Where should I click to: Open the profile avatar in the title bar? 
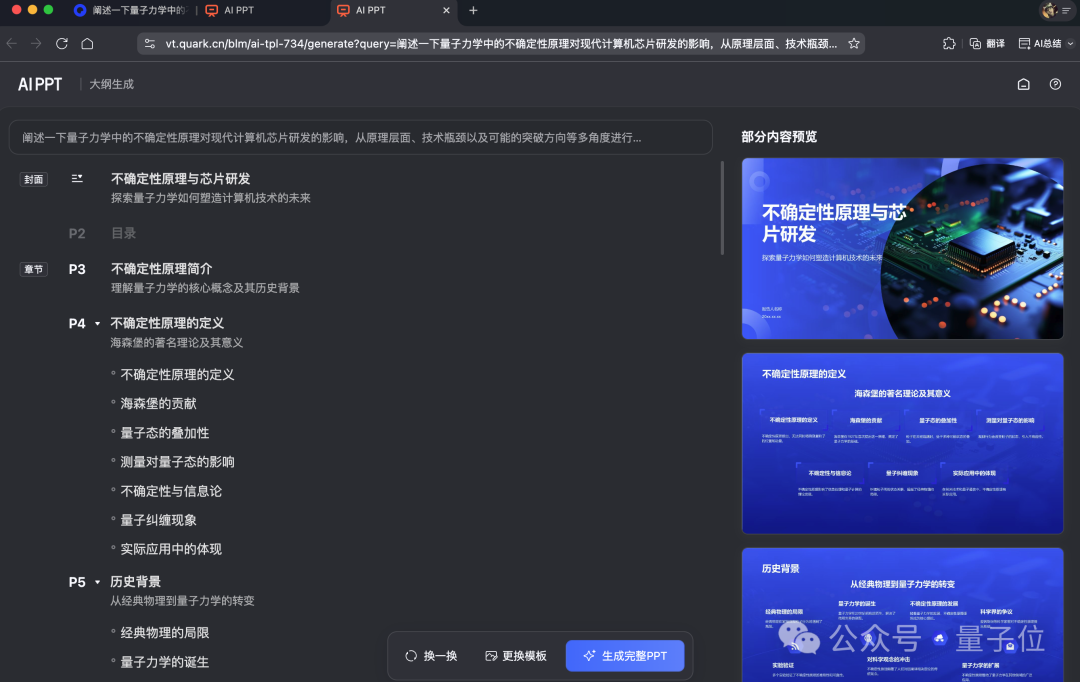1049,10
